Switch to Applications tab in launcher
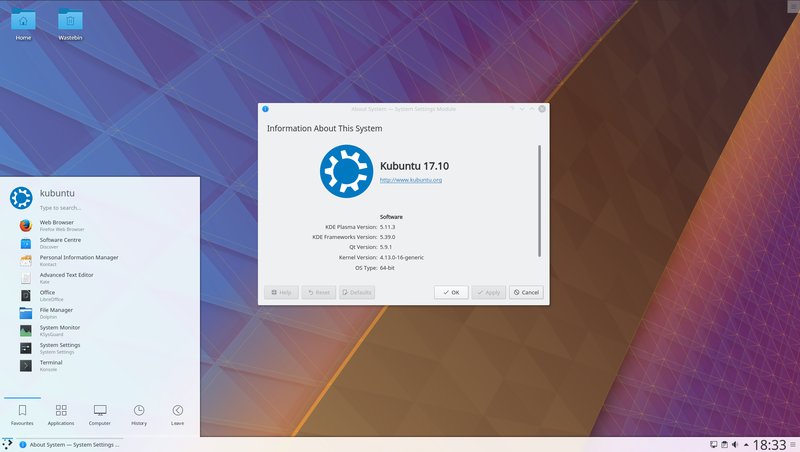The height and width of the screenshot is (452, 800). click(x=61, y=415)
